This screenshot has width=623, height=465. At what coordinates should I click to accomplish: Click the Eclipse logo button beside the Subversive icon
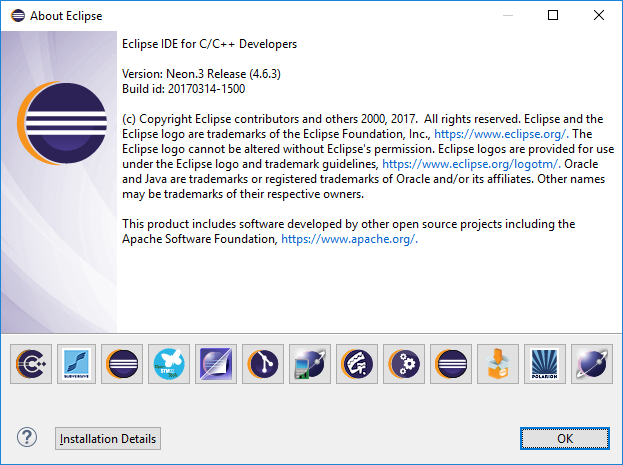tap(122, 364)
